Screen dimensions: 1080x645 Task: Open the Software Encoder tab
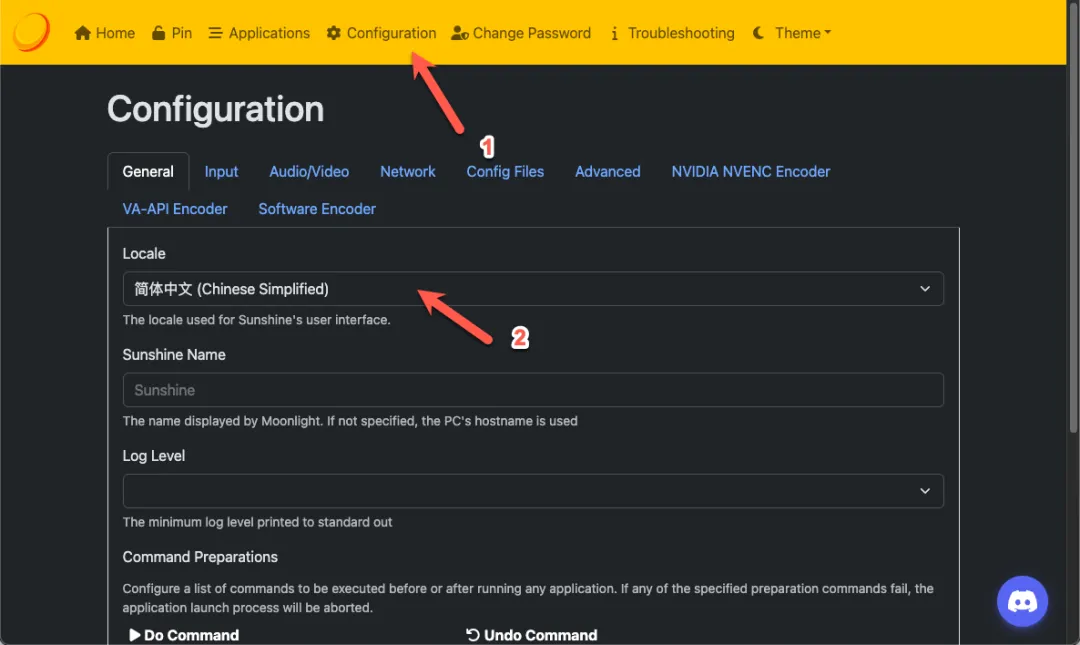tap(317, 209)
